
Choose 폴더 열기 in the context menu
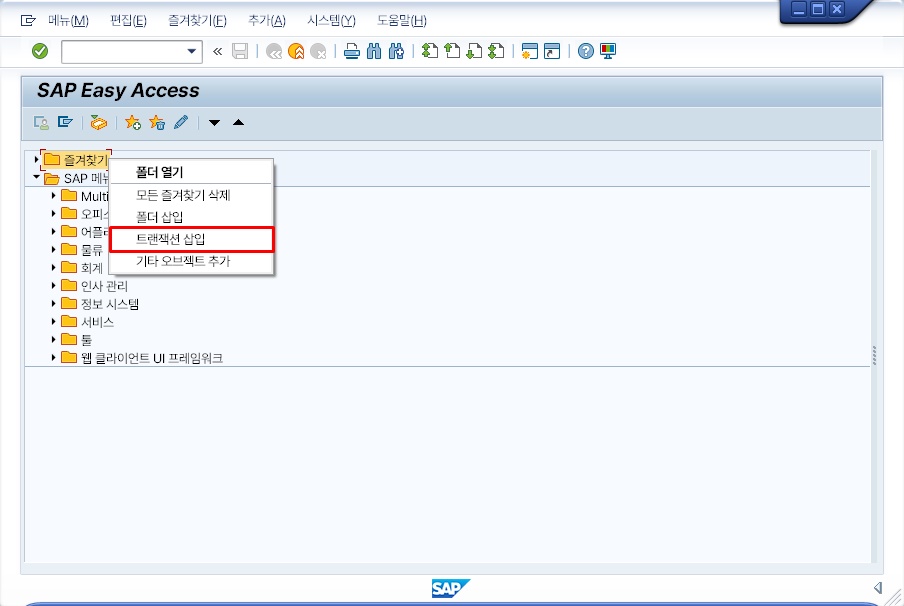coord(191,172)
